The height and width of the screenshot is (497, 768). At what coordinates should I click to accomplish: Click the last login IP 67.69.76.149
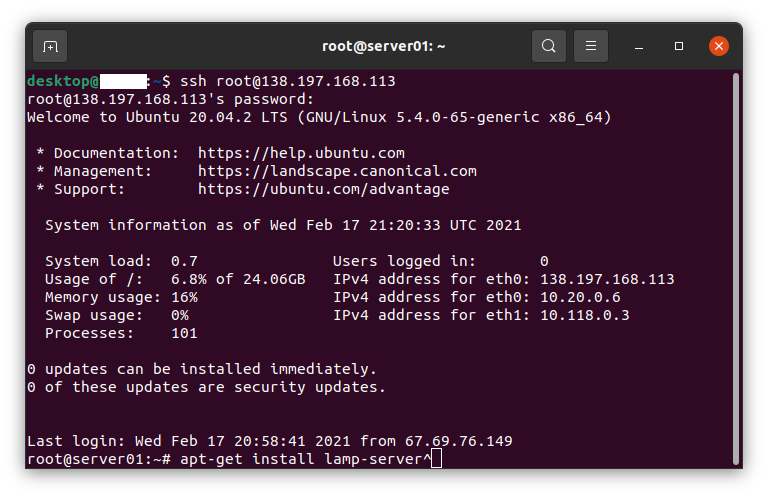click(458, 441)
